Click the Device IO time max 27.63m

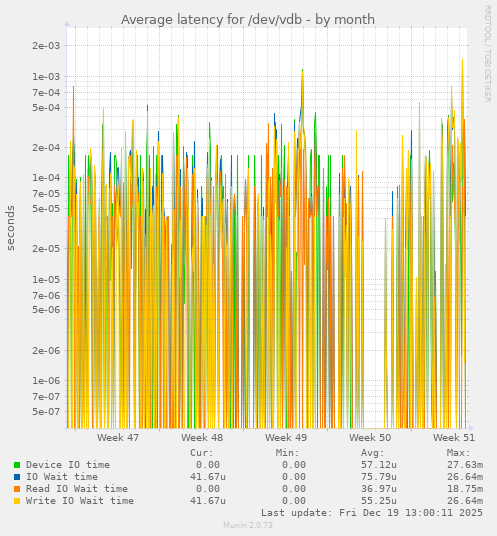point(465,465)
